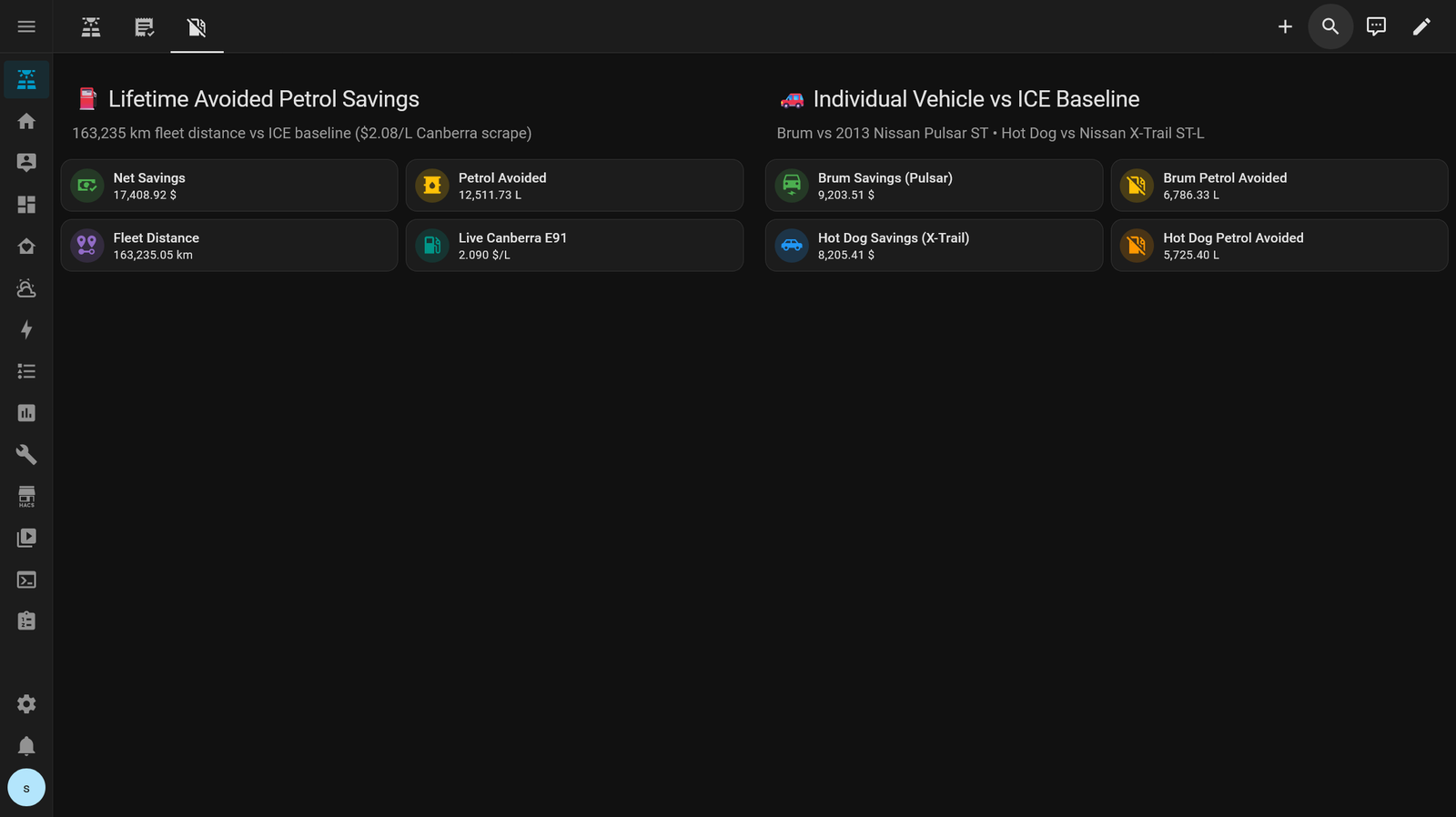Viewport: 1456px width, 817px height.
Task: Open the Home icon in the sidebar
Action: (26, 121)
